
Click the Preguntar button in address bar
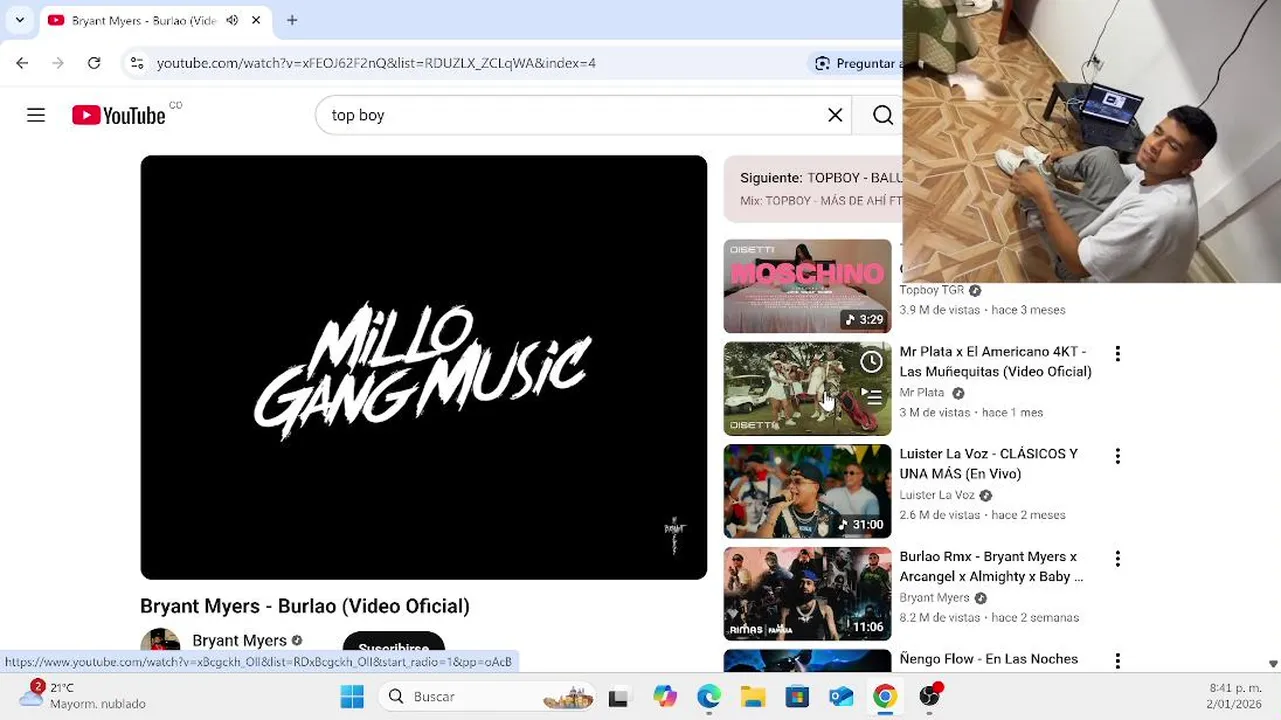857,63
